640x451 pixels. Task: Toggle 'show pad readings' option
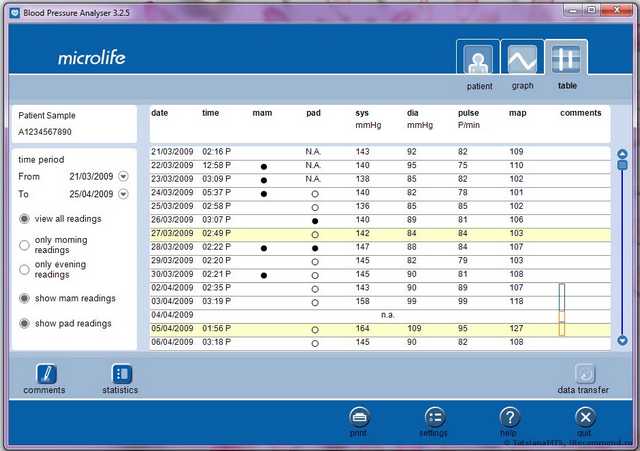(24, 323)
